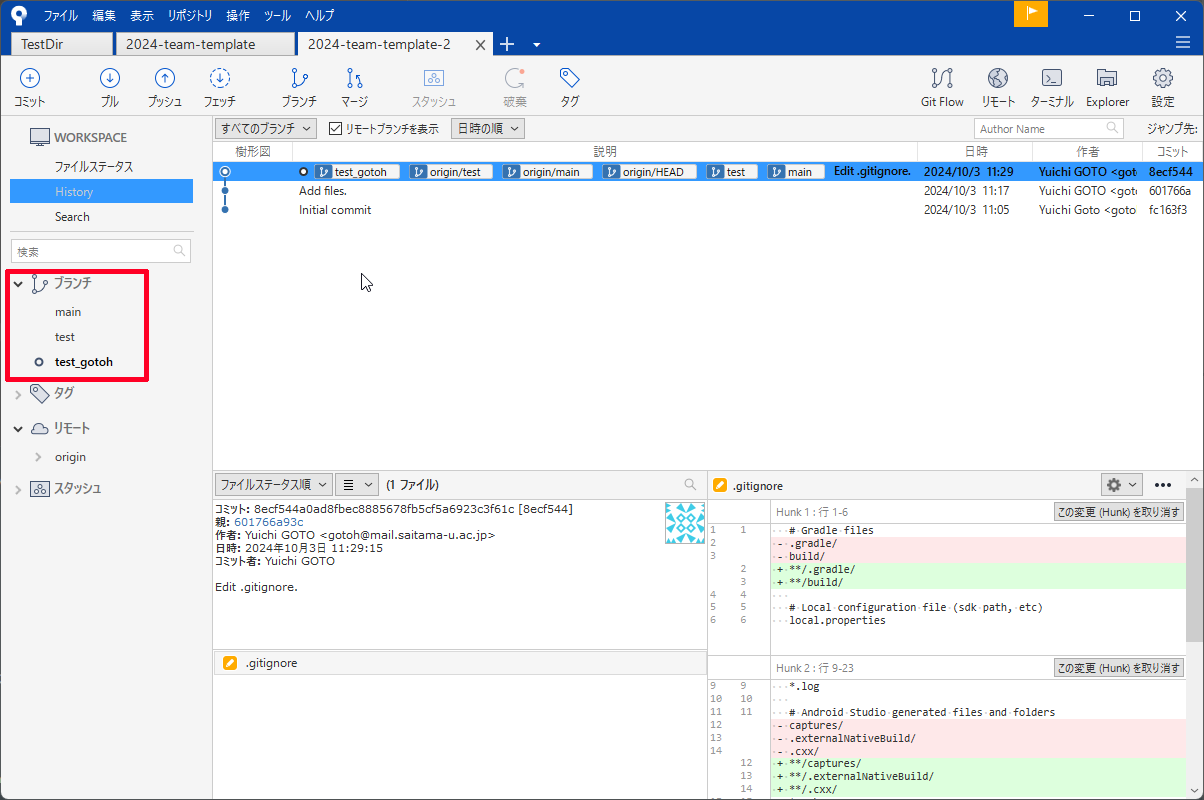Screen dimensions: 1204x800
Task: Open the ツール menu
Action: pyautogui.click(x=278, y=15)
